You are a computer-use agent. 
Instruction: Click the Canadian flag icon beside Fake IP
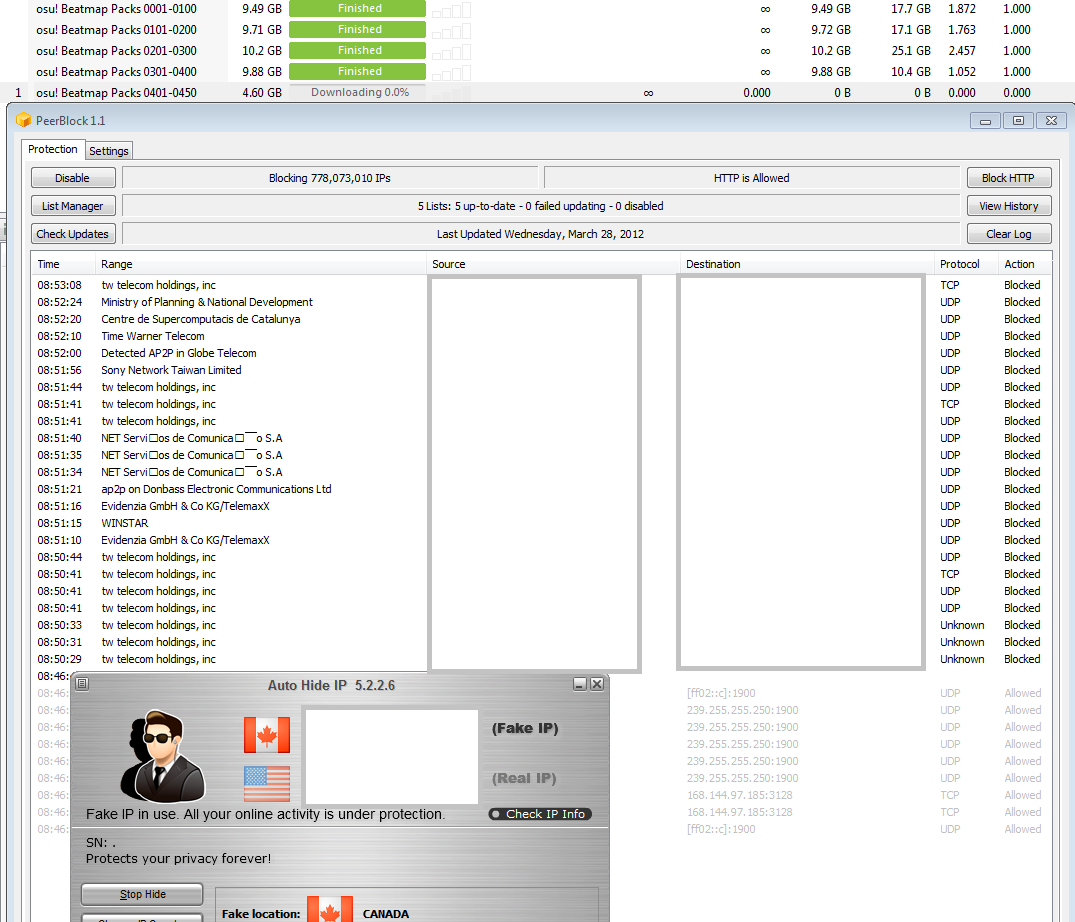(267, 735)
